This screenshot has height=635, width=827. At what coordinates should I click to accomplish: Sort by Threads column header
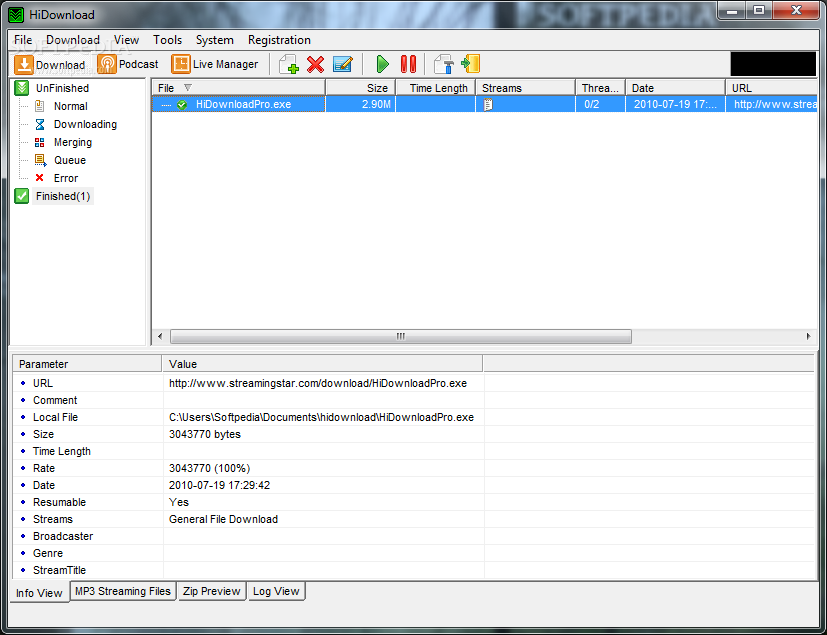click(x=600, y=88)
